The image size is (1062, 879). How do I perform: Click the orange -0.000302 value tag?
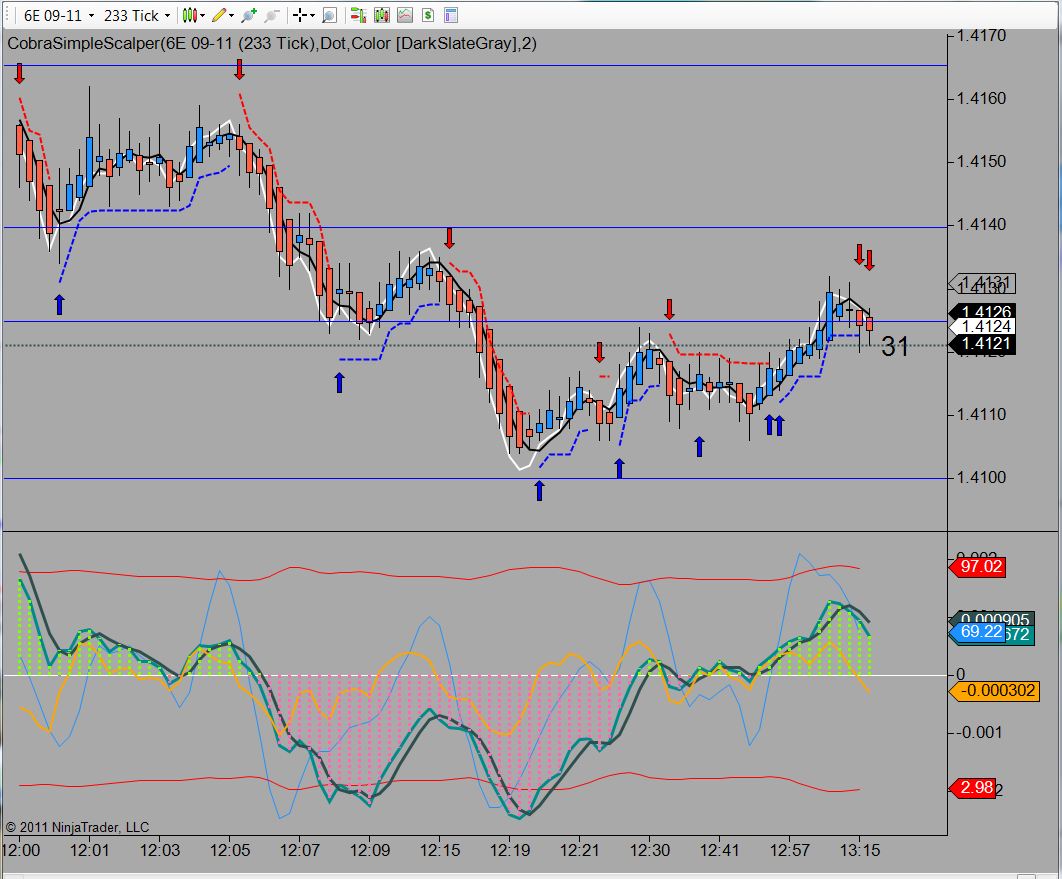(x=994, y=691)
